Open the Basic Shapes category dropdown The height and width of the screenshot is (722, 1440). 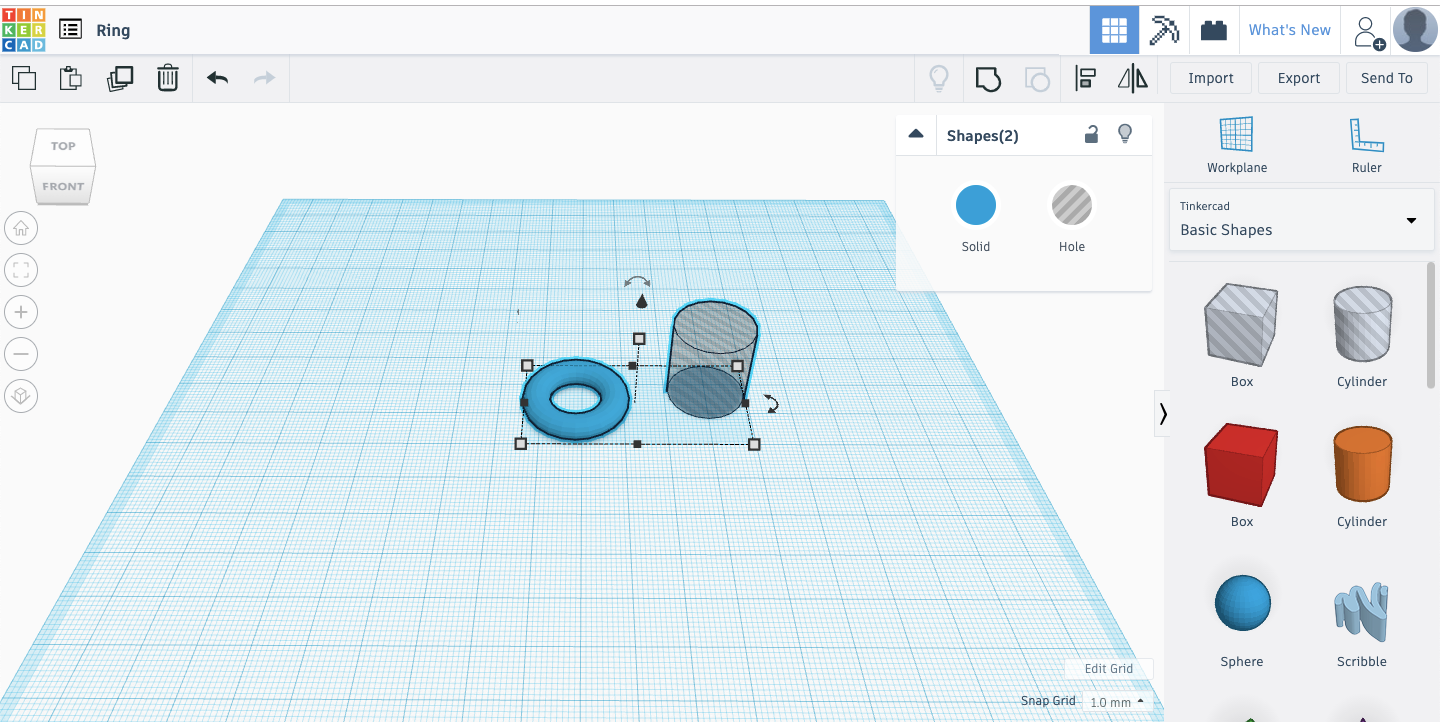pos(1300,220)
